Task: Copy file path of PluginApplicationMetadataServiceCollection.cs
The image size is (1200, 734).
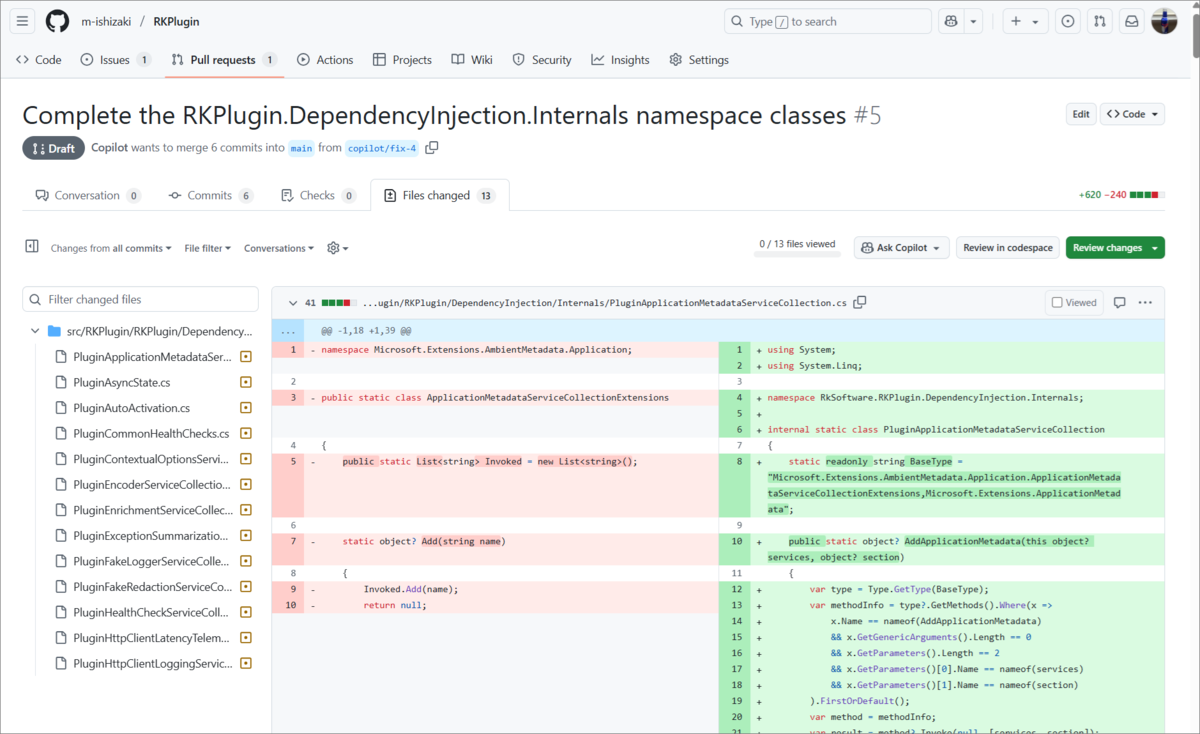Action: tap(860, 302)
